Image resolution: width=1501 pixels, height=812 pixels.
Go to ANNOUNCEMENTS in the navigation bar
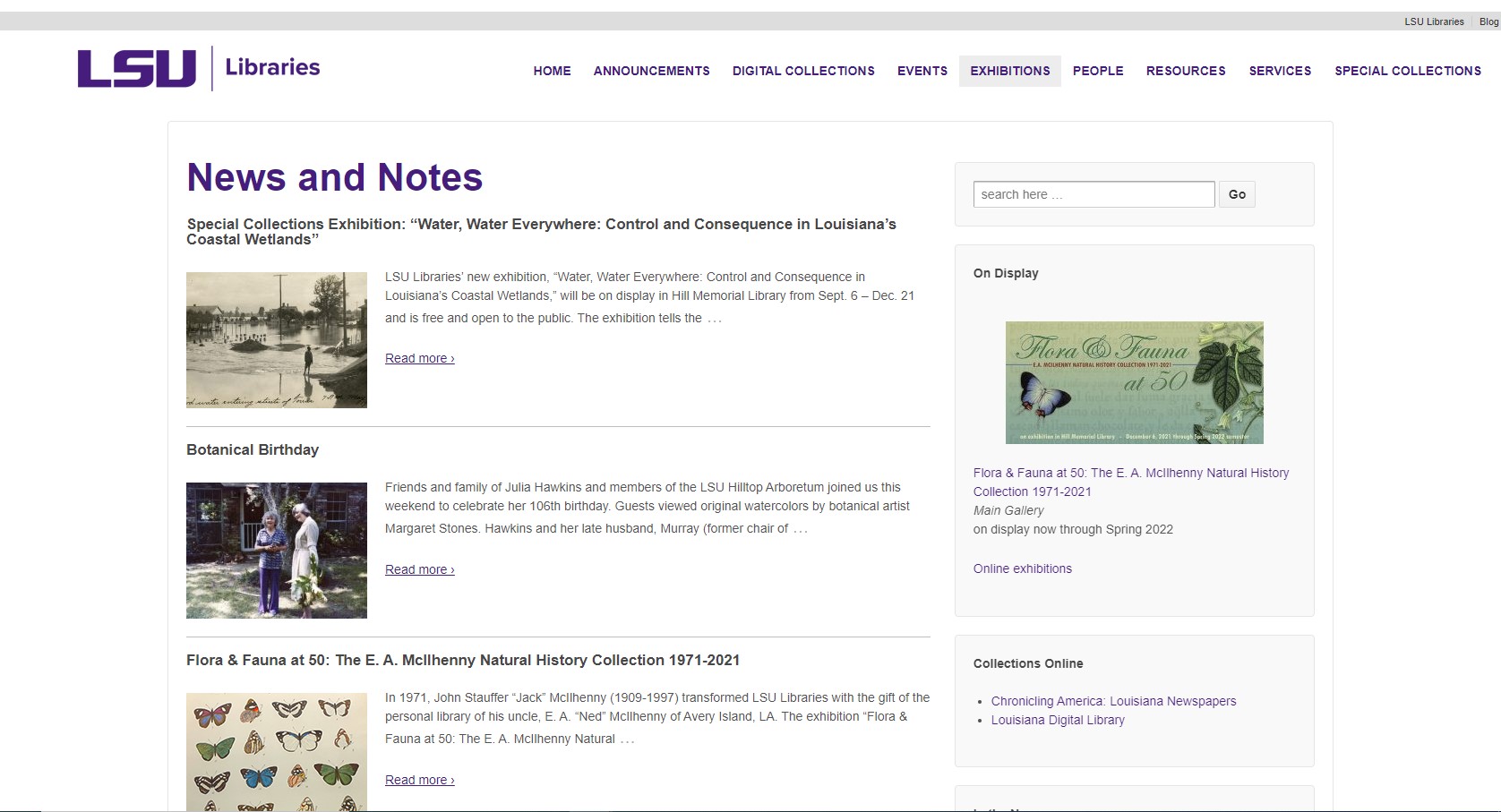pyautogui.click(x=651, y=71)
